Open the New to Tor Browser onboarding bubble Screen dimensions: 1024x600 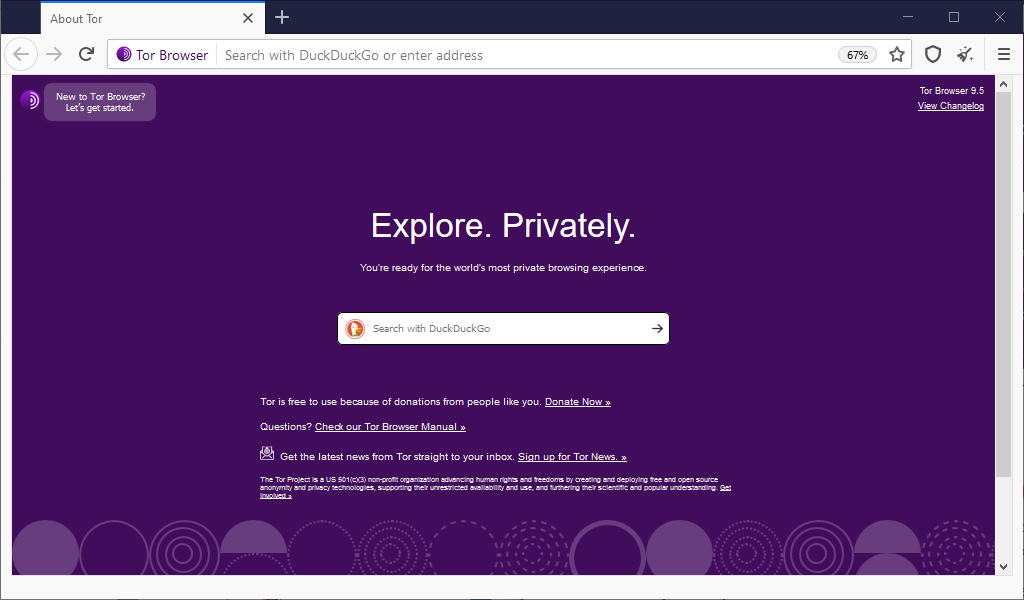coord(100,102)
